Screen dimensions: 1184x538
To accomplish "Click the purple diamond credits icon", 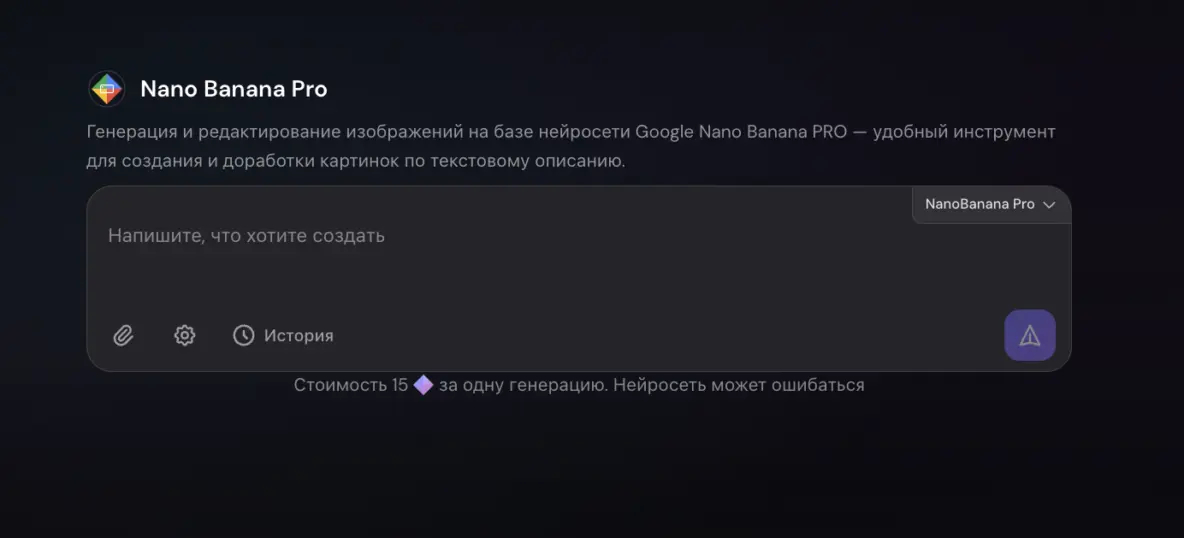I will [x=423, y=385].
